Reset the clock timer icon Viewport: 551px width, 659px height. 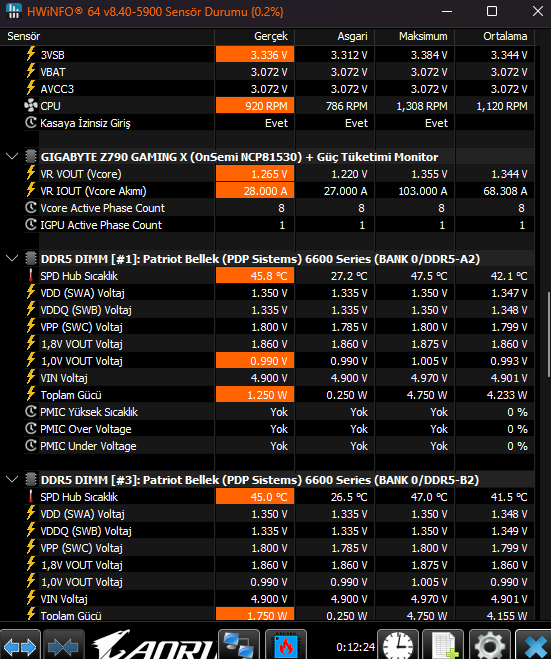coord(398,646)
